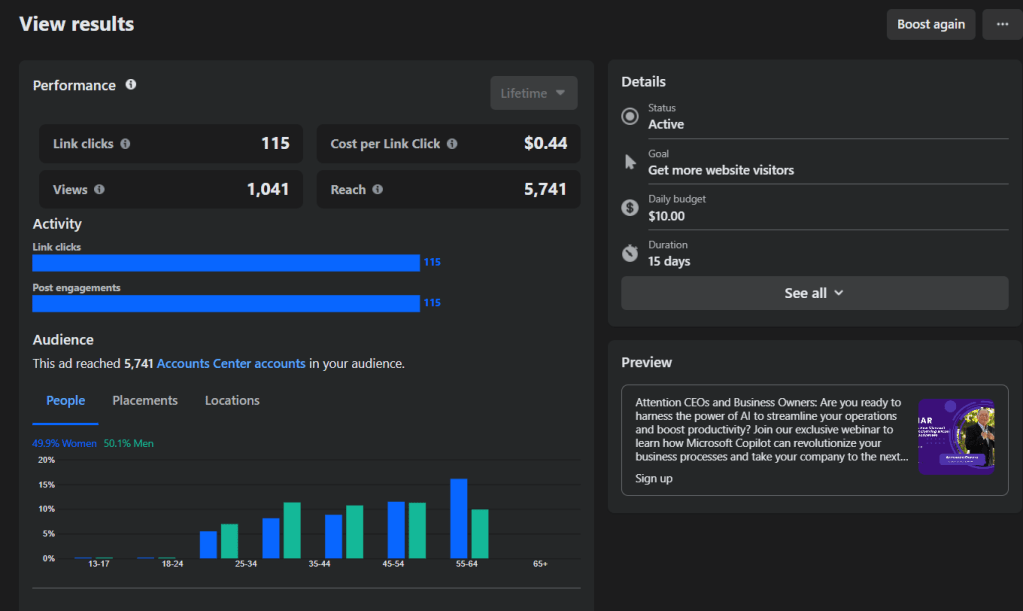Click the Reach info icon
The height and width of the screenshot is (611, 1023).
tap(378, 190)
